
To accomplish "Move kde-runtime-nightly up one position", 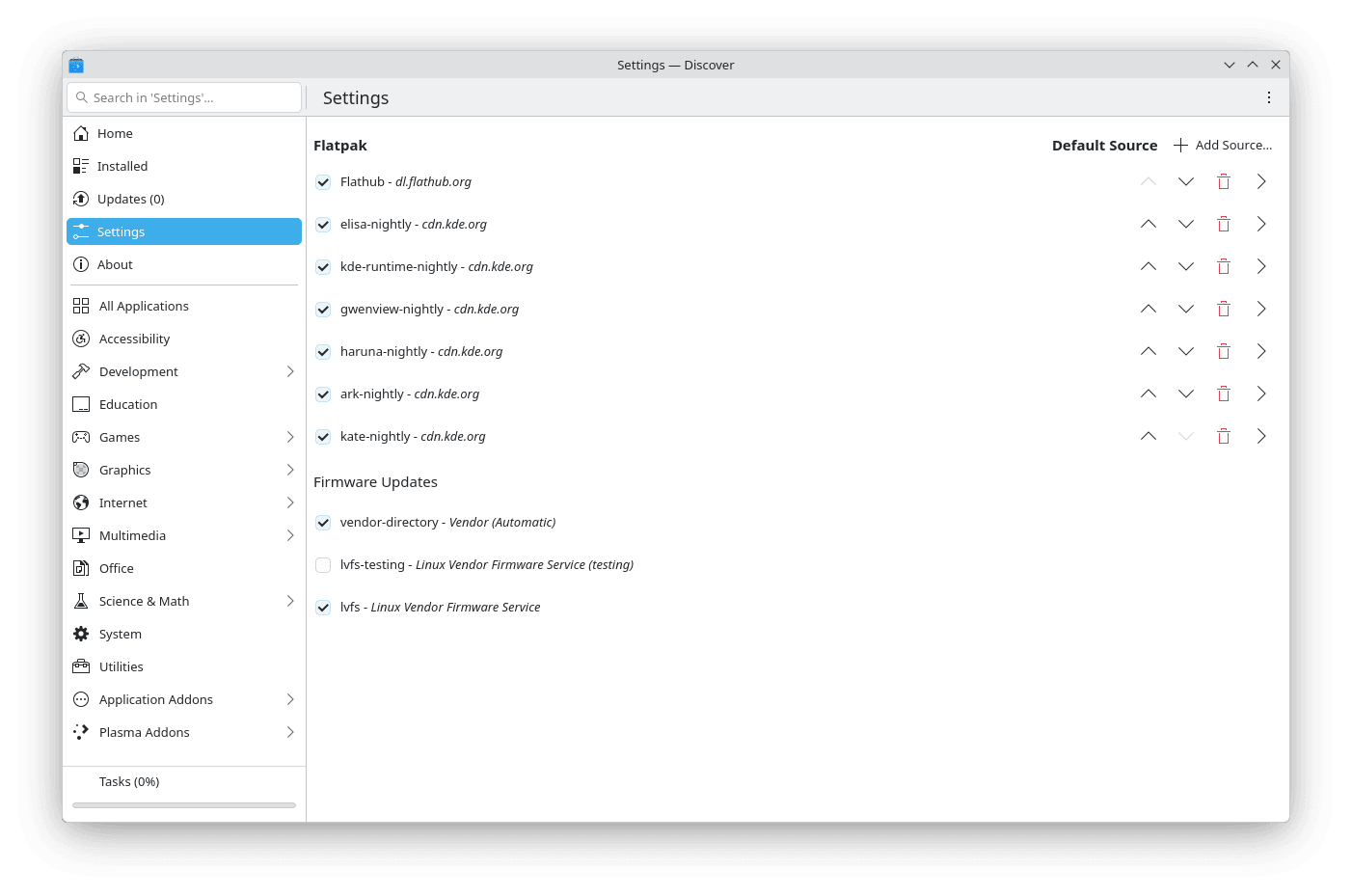I will 1149,266.
